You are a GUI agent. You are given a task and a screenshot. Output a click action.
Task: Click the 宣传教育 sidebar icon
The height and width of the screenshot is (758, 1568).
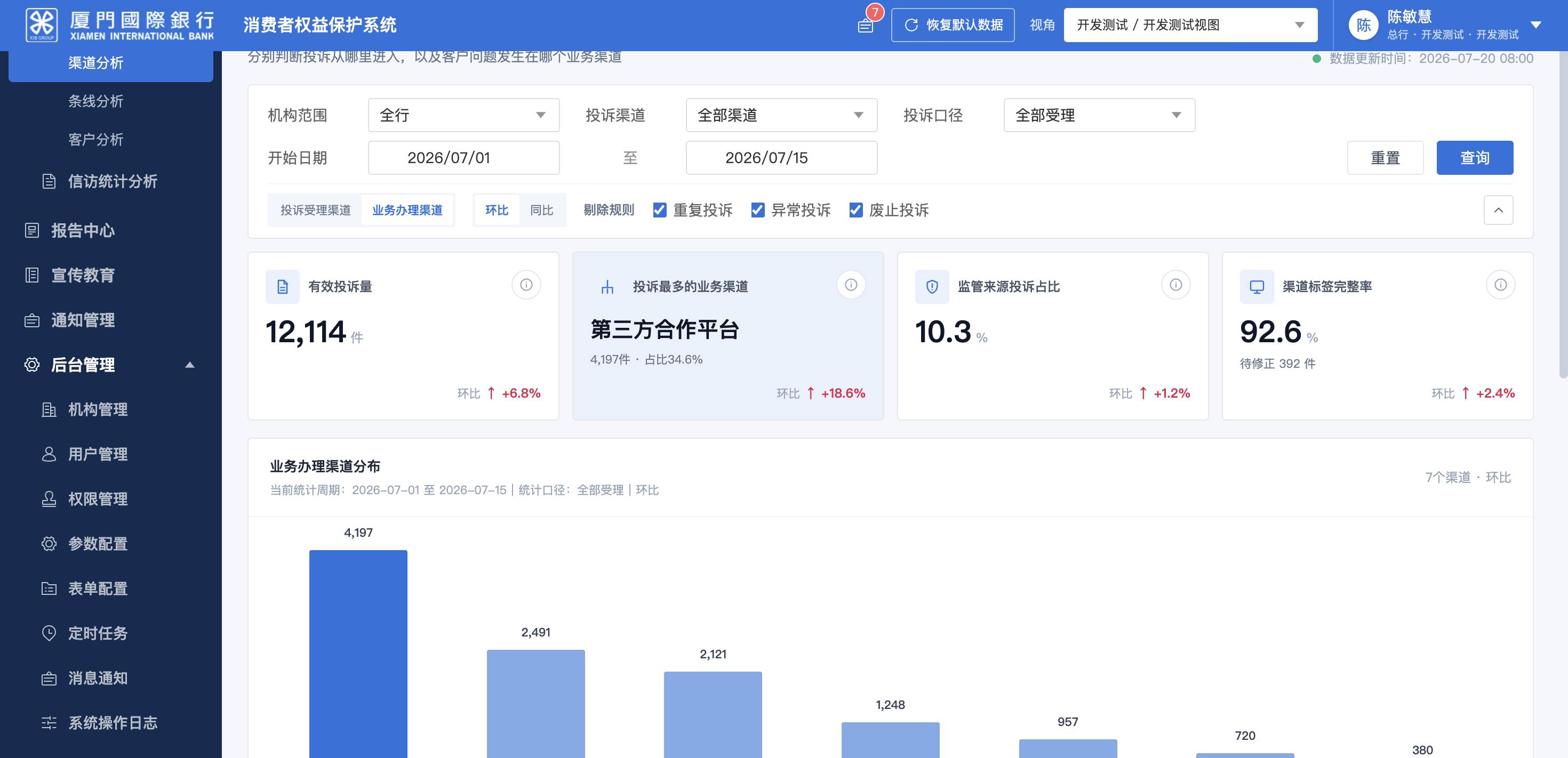click(31, 275)
